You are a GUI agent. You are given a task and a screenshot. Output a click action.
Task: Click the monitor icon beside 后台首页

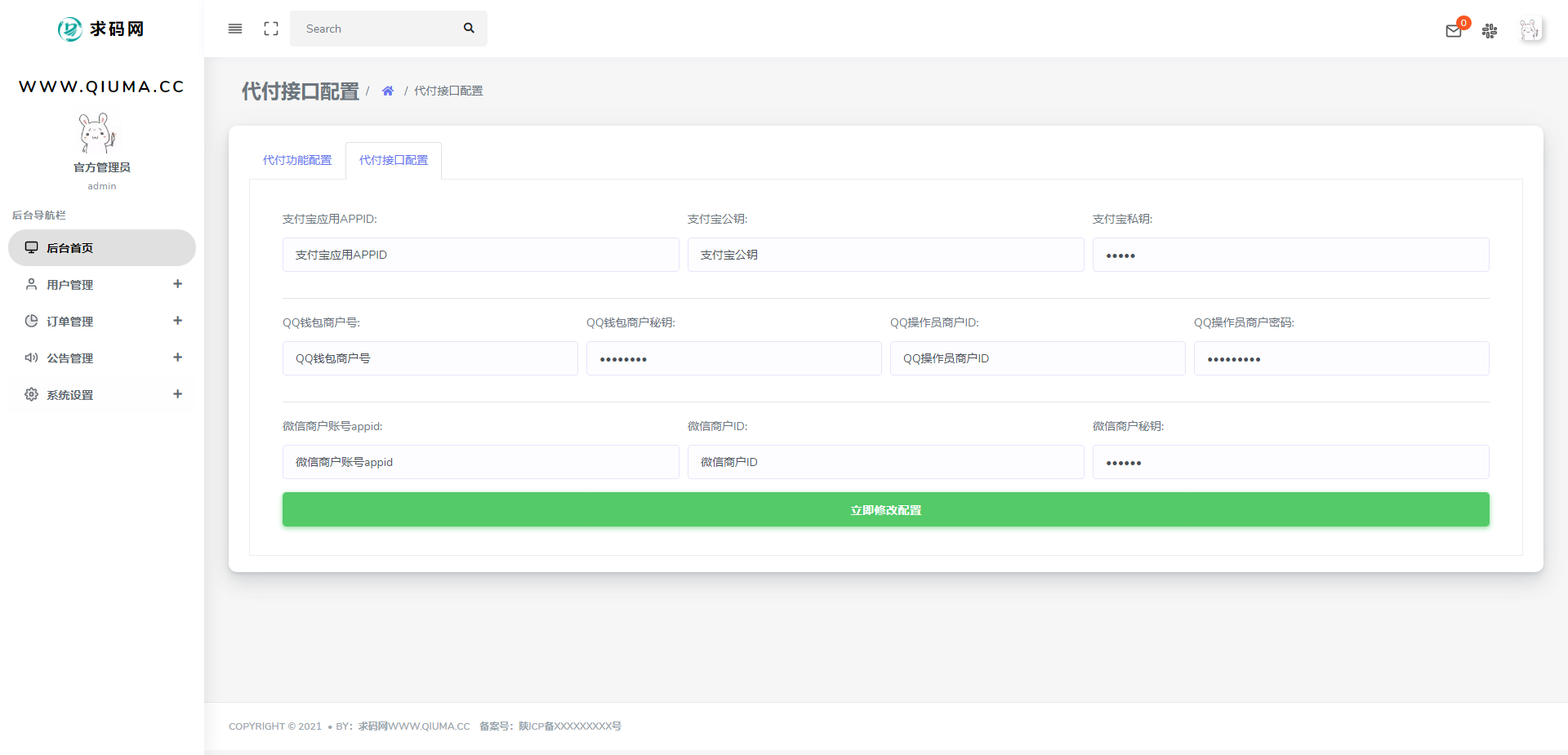point(31,247)
